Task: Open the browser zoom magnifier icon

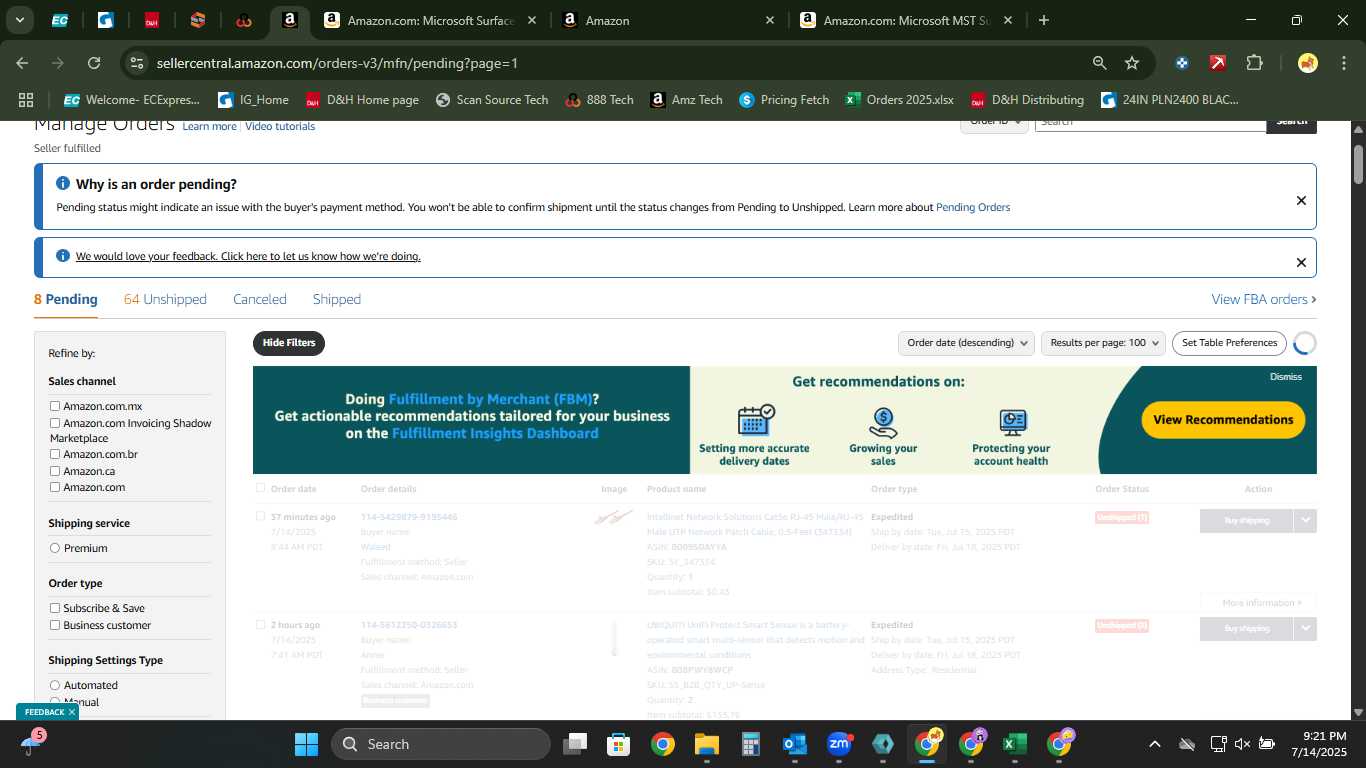Action: pos(1099,63)
